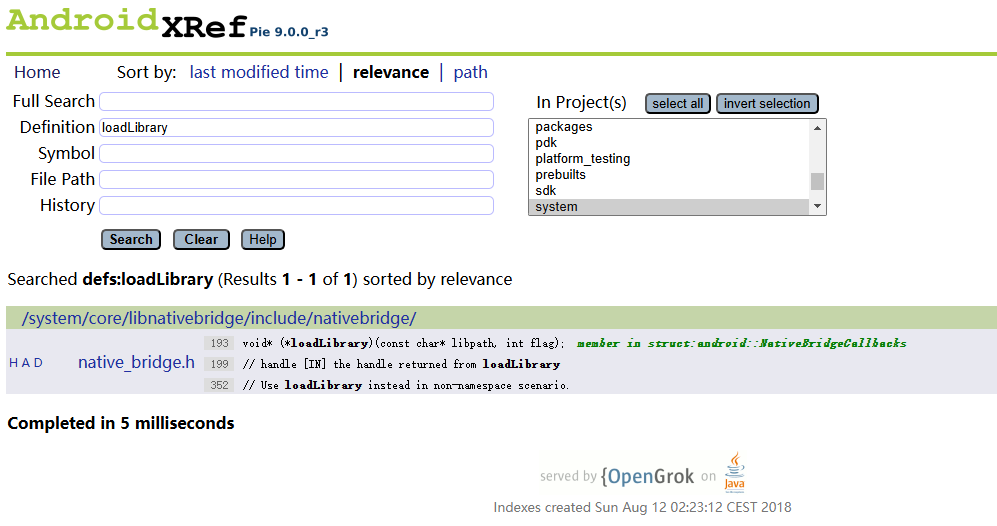This screenshot has height=526, width=997.
Task: Focus the Definition field containing loadLibrary
Action: [x=296, y=128]
